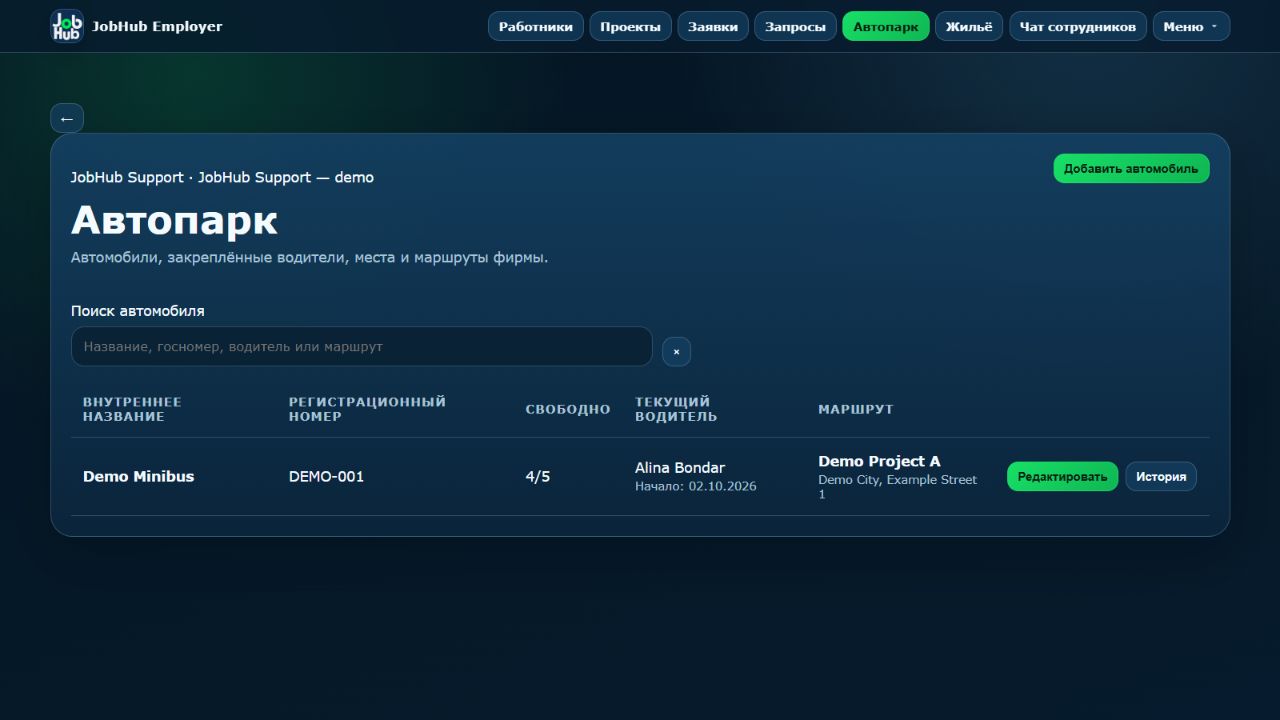Click the Свободно column header
The image size is (1280, 720).
pyautogui.click(x=568, y=409)
